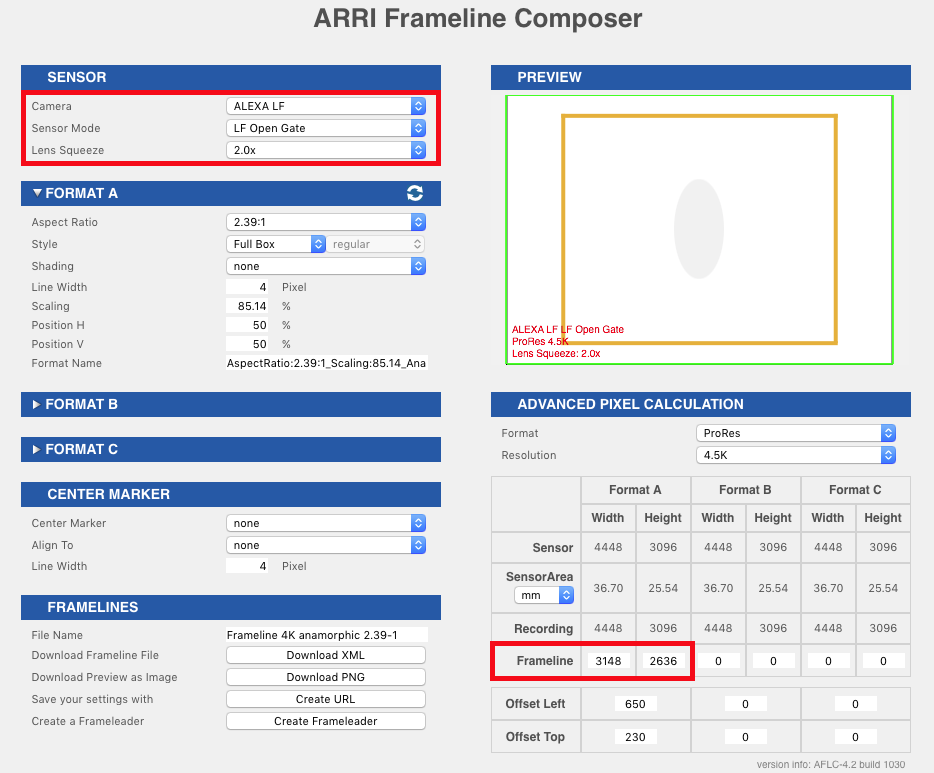Click the Format A Frameline height field 2636

tap(663, 661)
